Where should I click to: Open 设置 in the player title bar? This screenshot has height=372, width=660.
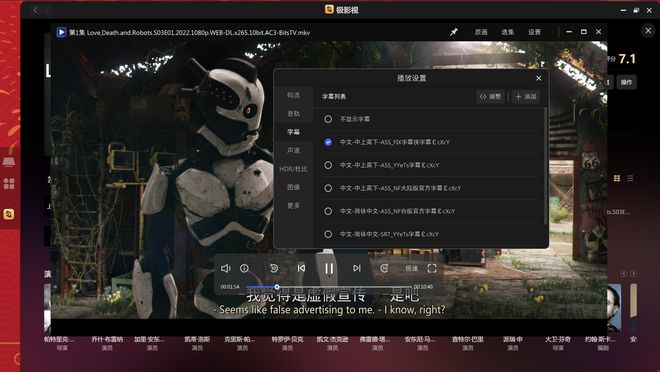click(x=535, y=32)
